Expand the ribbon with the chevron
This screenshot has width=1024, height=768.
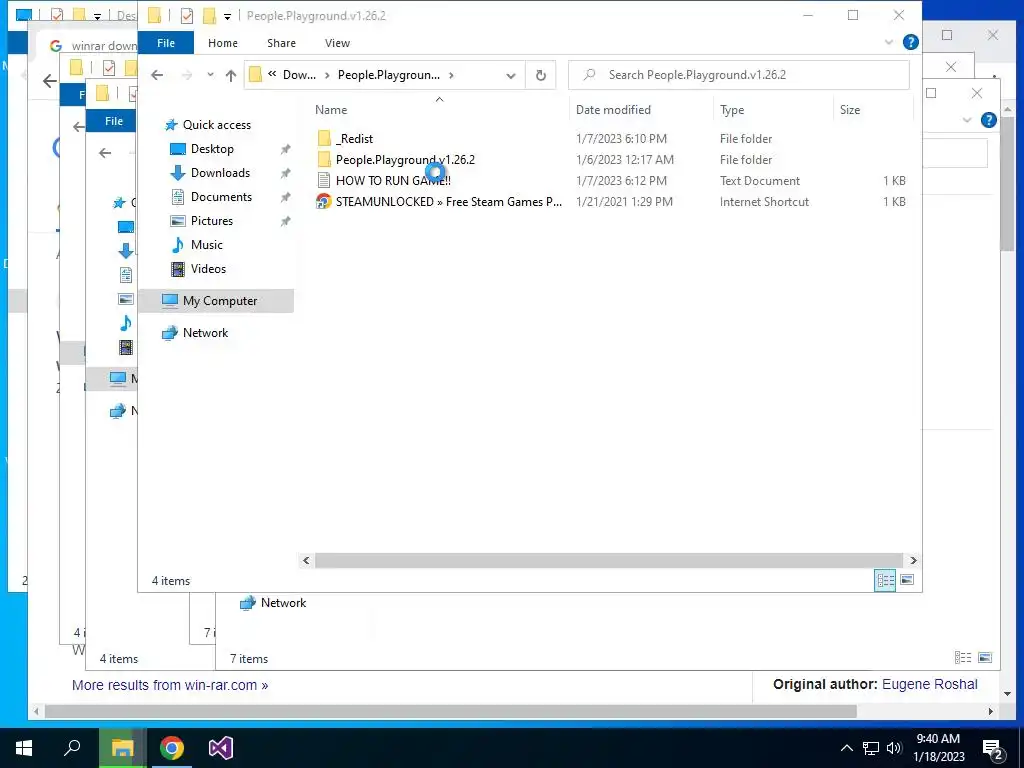pos(889,42)
